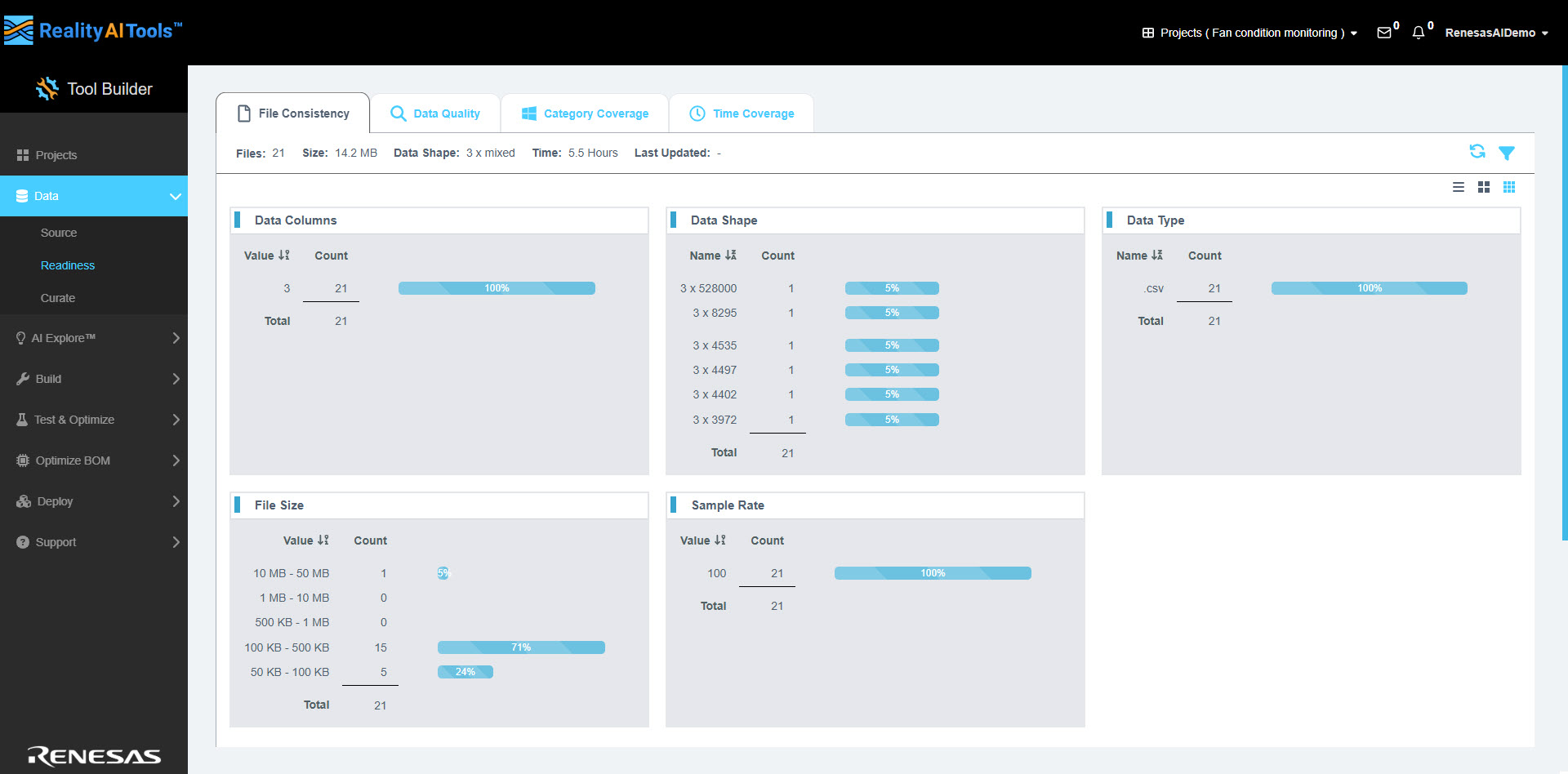Collapse the Data sidebar section
This screenshot has width=1568, height=774.
pos(176,196)
